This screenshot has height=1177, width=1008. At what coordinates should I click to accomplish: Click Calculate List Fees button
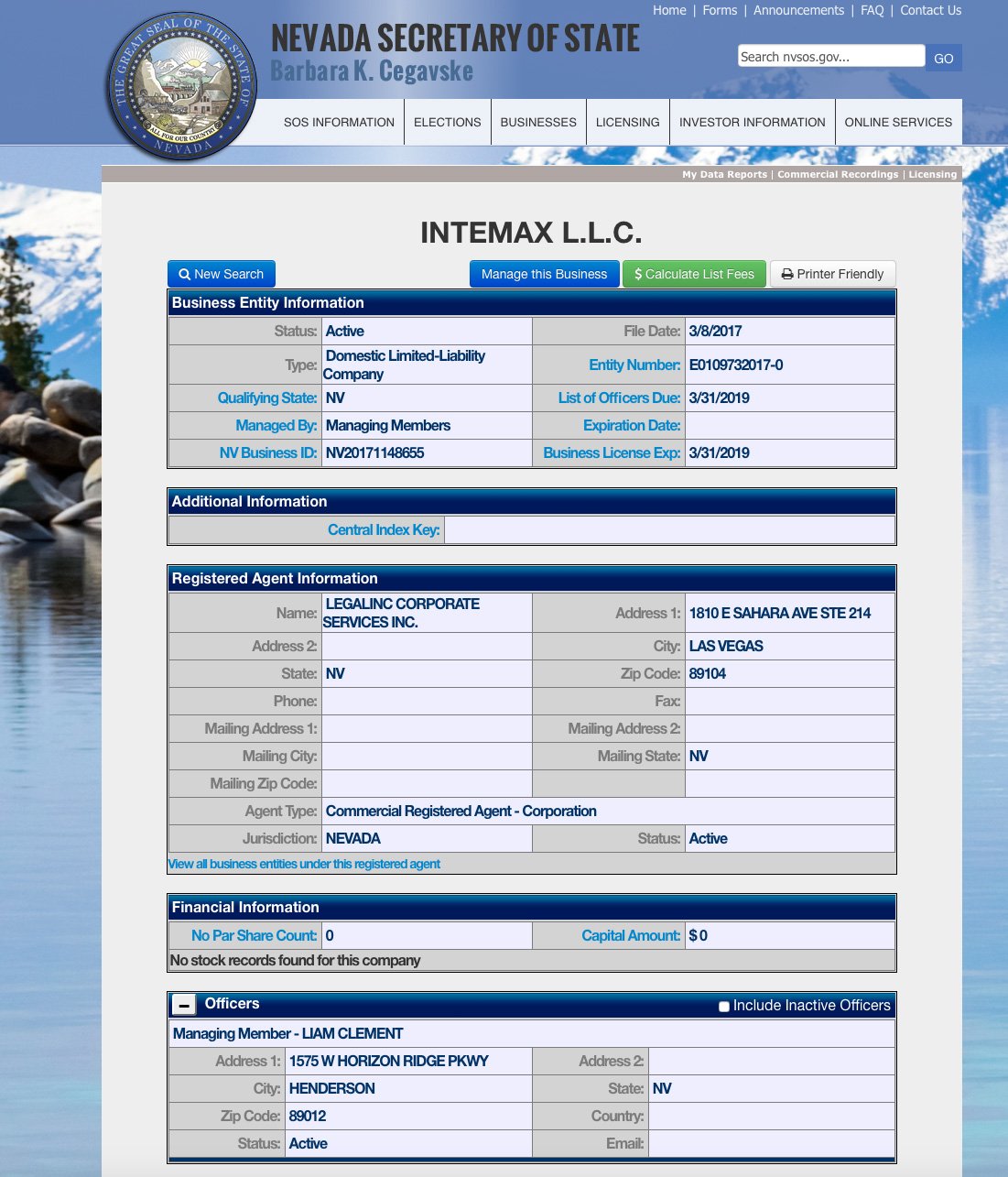pos(694,274)
